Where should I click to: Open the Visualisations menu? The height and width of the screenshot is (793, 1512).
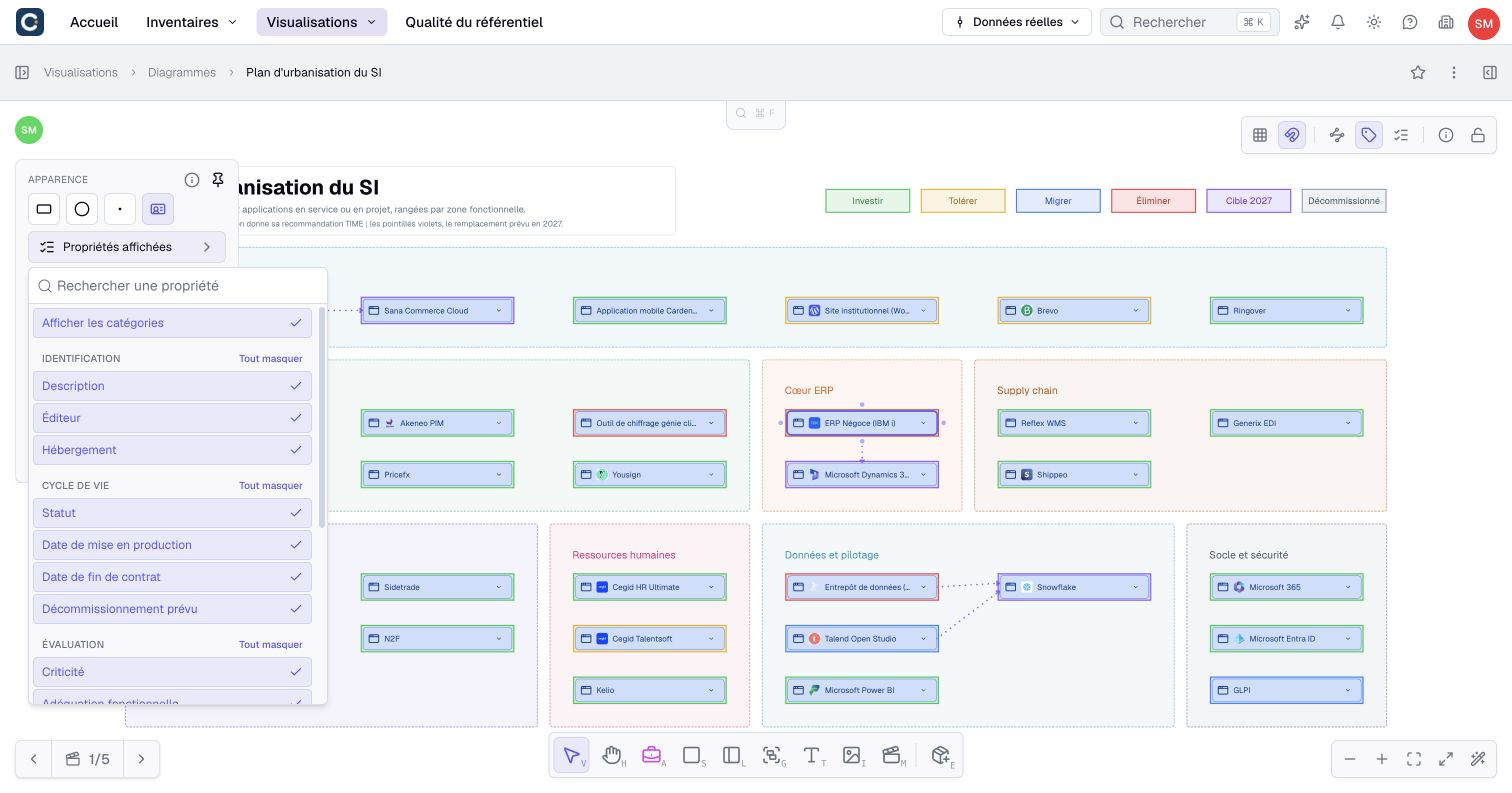[x=321, y=22]
